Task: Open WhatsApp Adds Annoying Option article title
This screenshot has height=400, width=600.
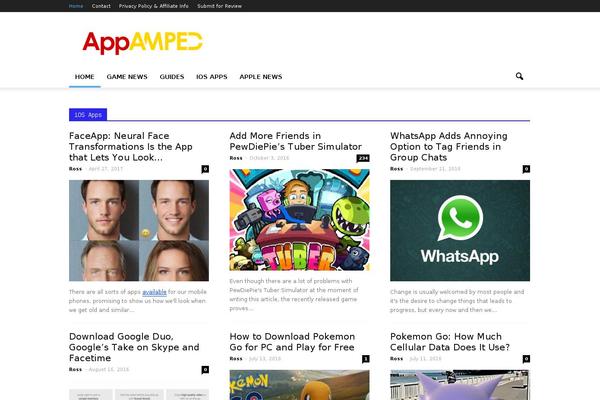Action: tap(448, 147)
